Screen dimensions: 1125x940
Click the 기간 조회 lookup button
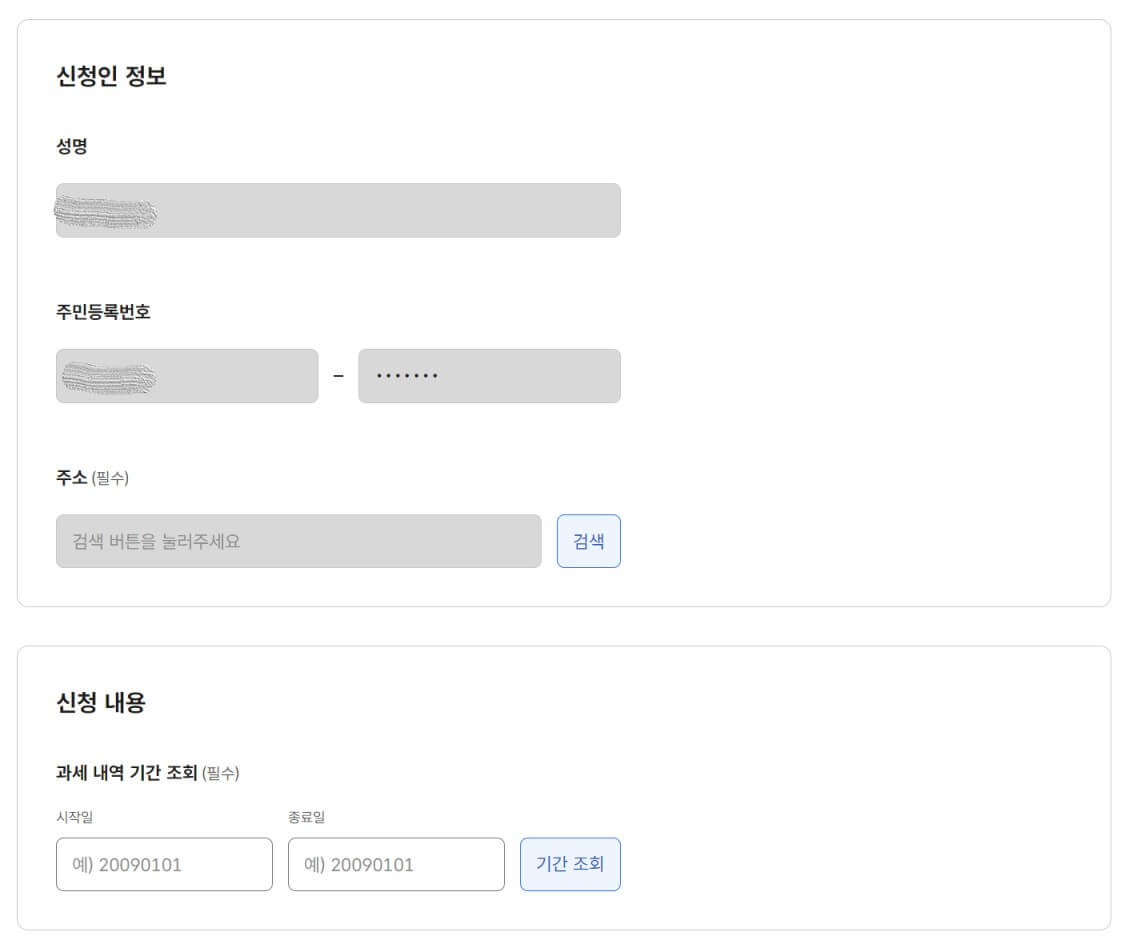tap(570, 864)
